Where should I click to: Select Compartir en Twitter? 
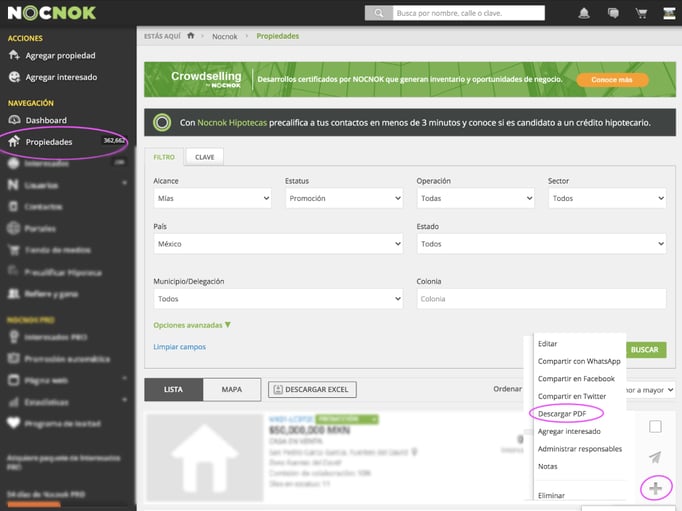click(572, 396)
